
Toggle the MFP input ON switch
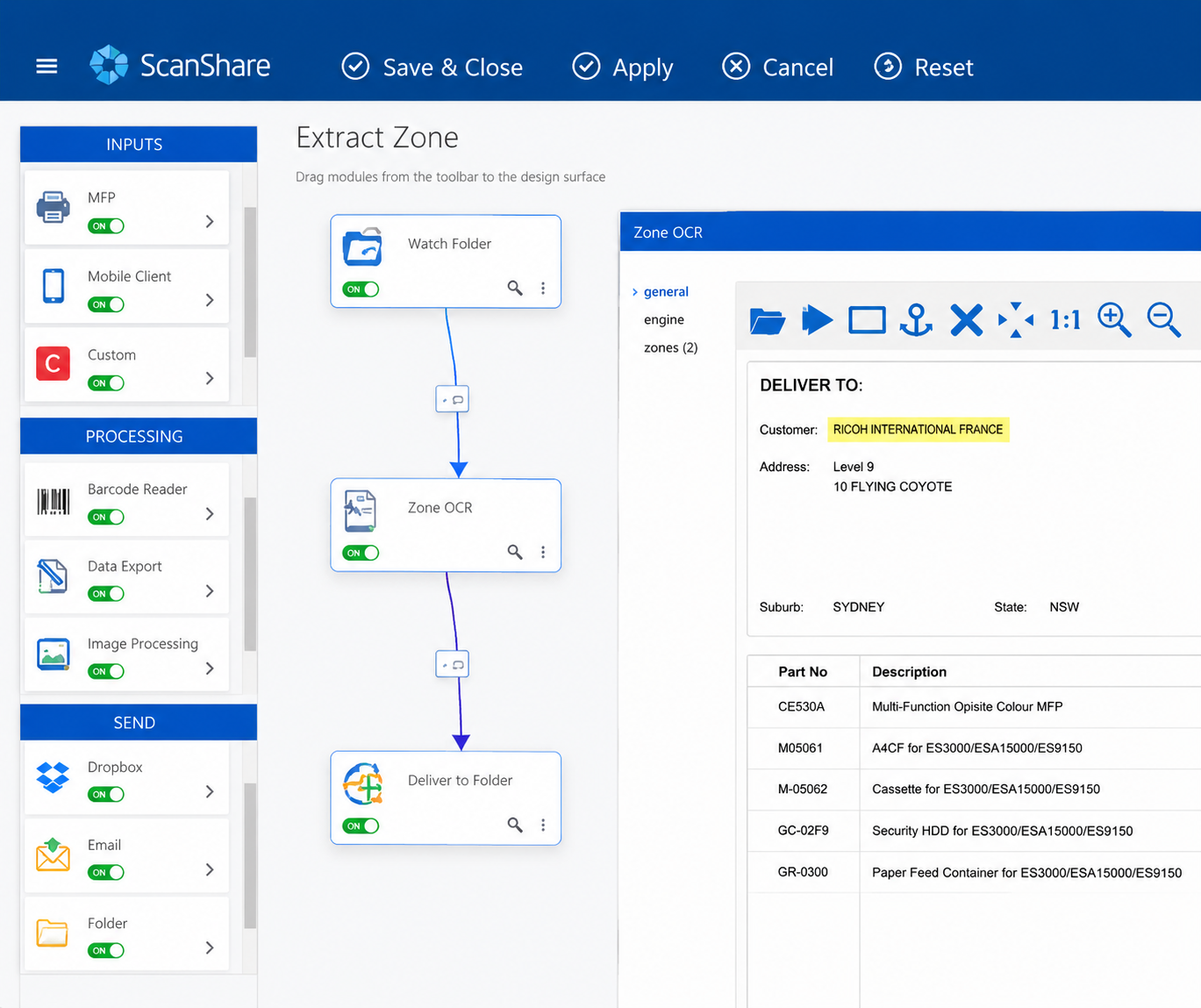point(106,226)
